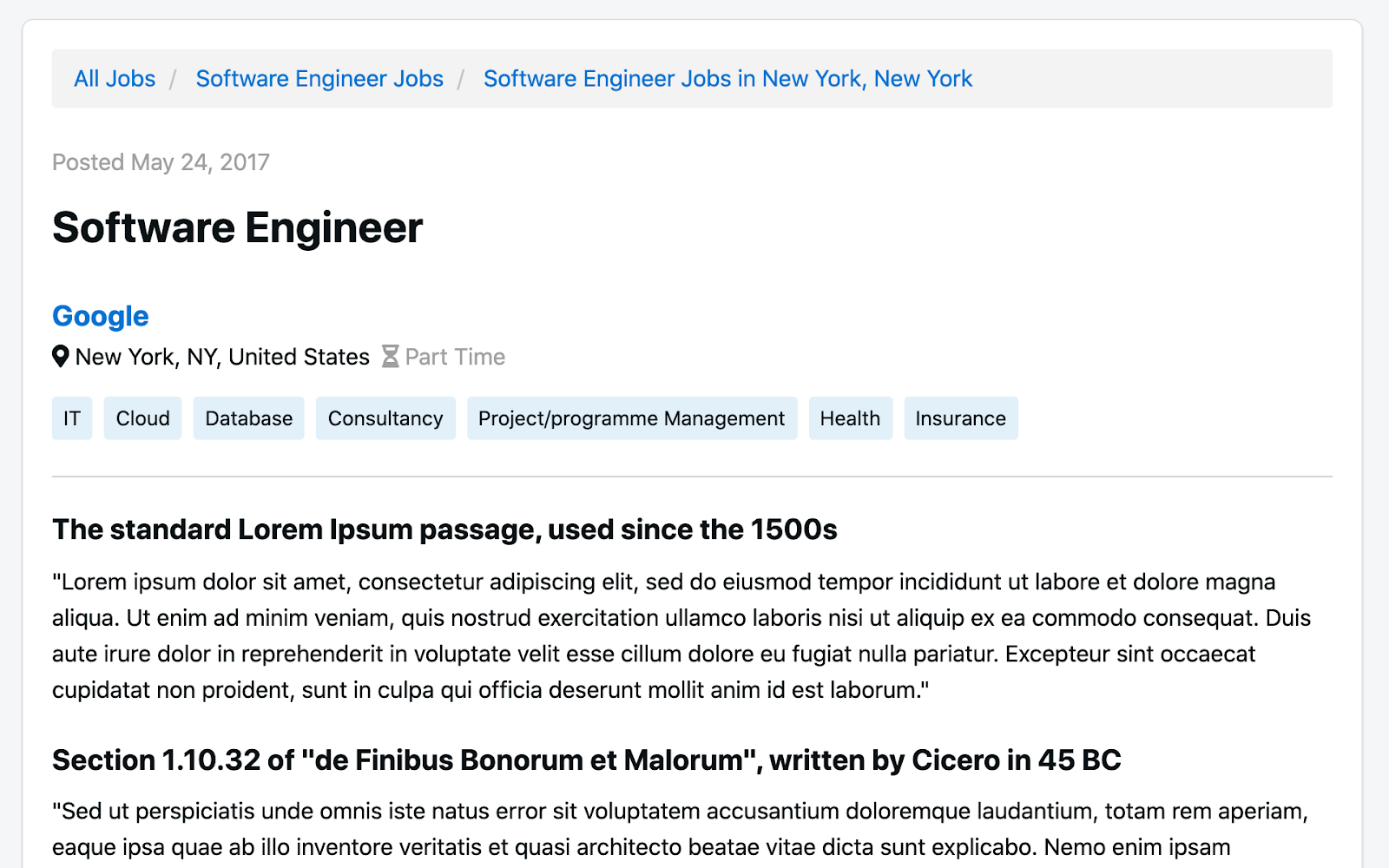Click the Part Time job type label
This screenshot has width=1389, height=868.
click(x=455, y=357)
